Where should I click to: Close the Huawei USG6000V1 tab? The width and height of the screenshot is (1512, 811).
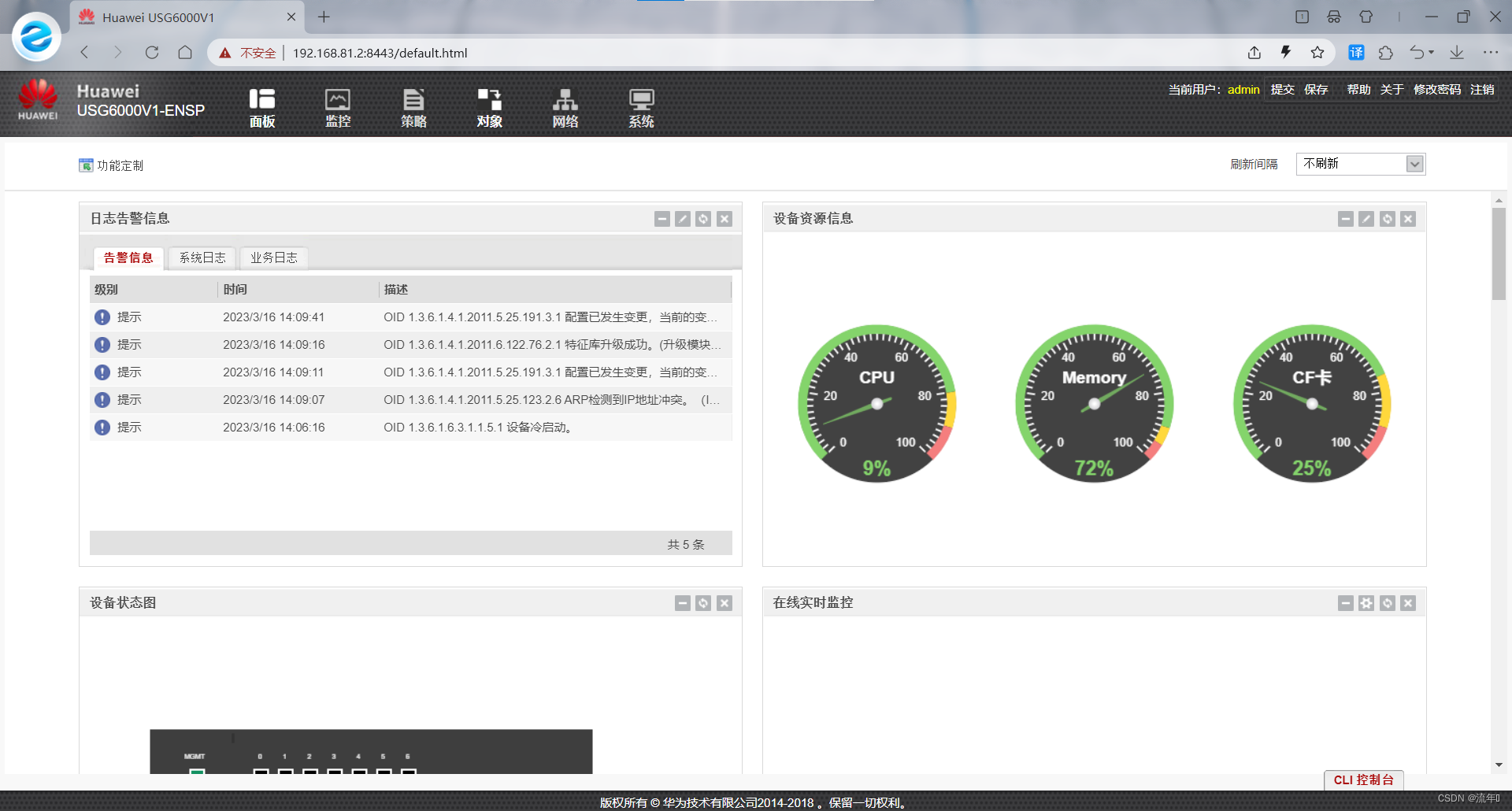[x=291, y=17]
